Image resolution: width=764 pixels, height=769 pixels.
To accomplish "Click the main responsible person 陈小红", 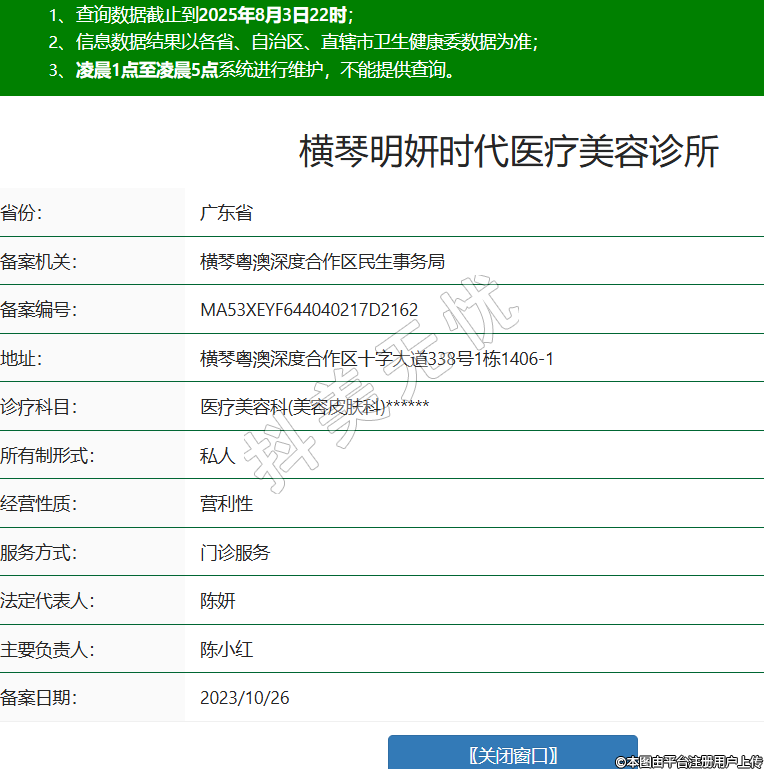I will pyautogui.click(x=226, y=650).
